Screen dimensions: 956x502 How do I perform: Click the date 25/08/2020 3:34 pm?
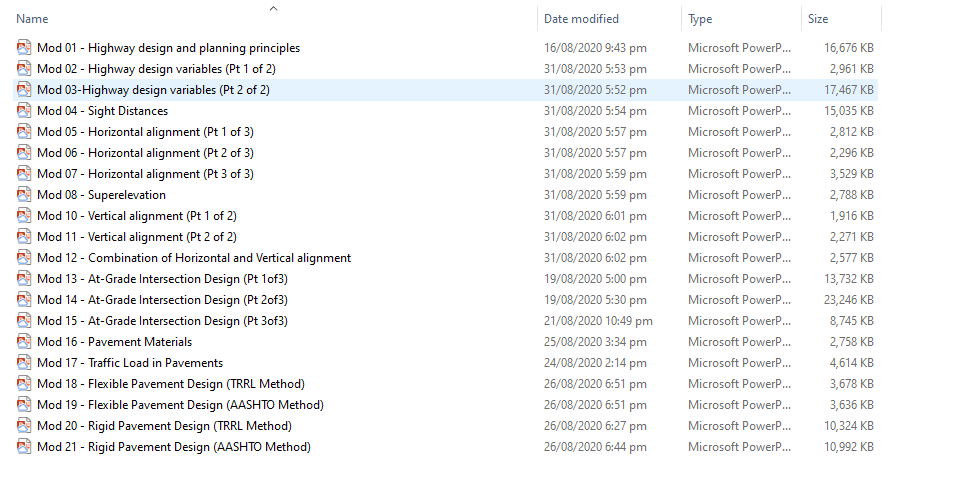(595, 342)
